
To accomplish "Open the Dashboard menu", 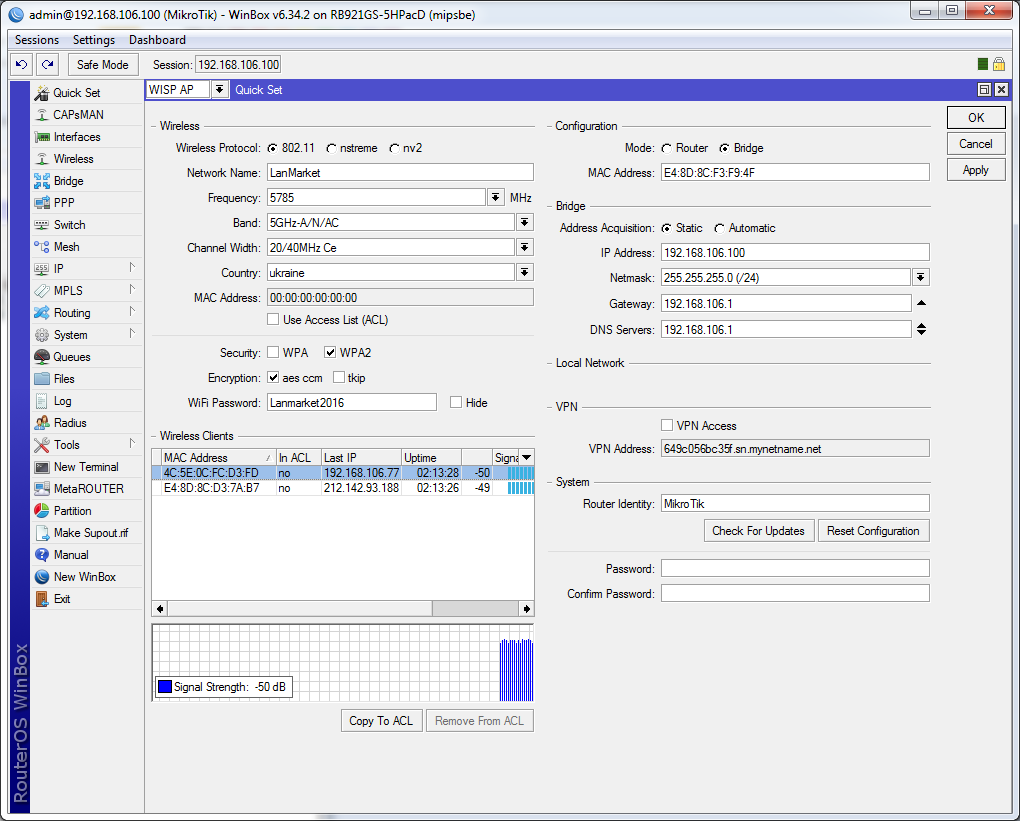I will 157,40.
